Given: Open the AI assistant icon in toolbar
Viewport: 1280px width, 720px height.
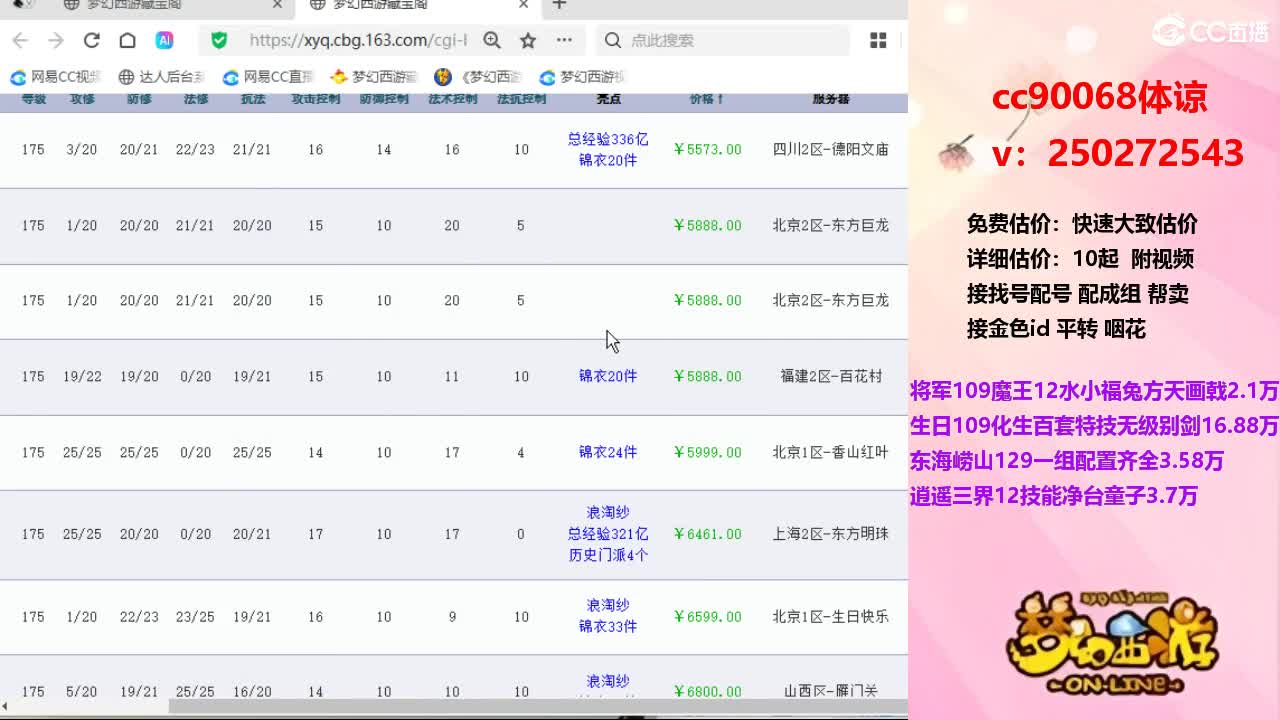Looking at the screenshot, I should [164, 40].
